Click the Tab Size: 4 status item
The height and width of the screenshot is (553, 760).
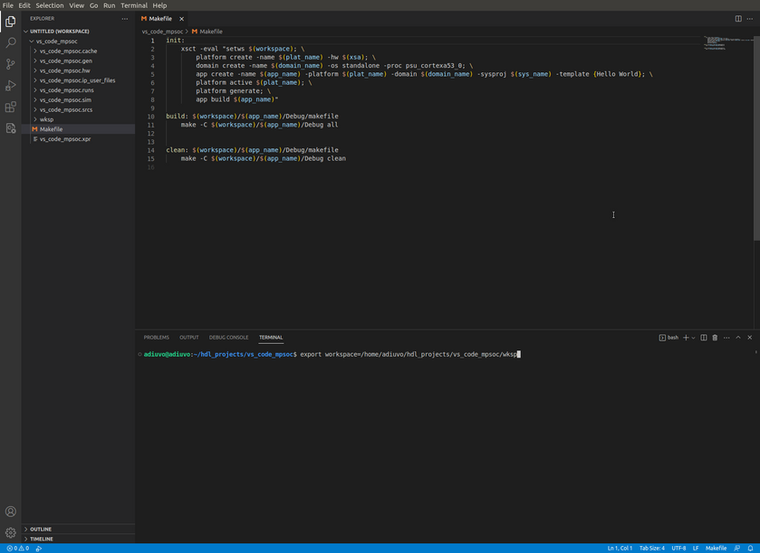tap(650, 548)
